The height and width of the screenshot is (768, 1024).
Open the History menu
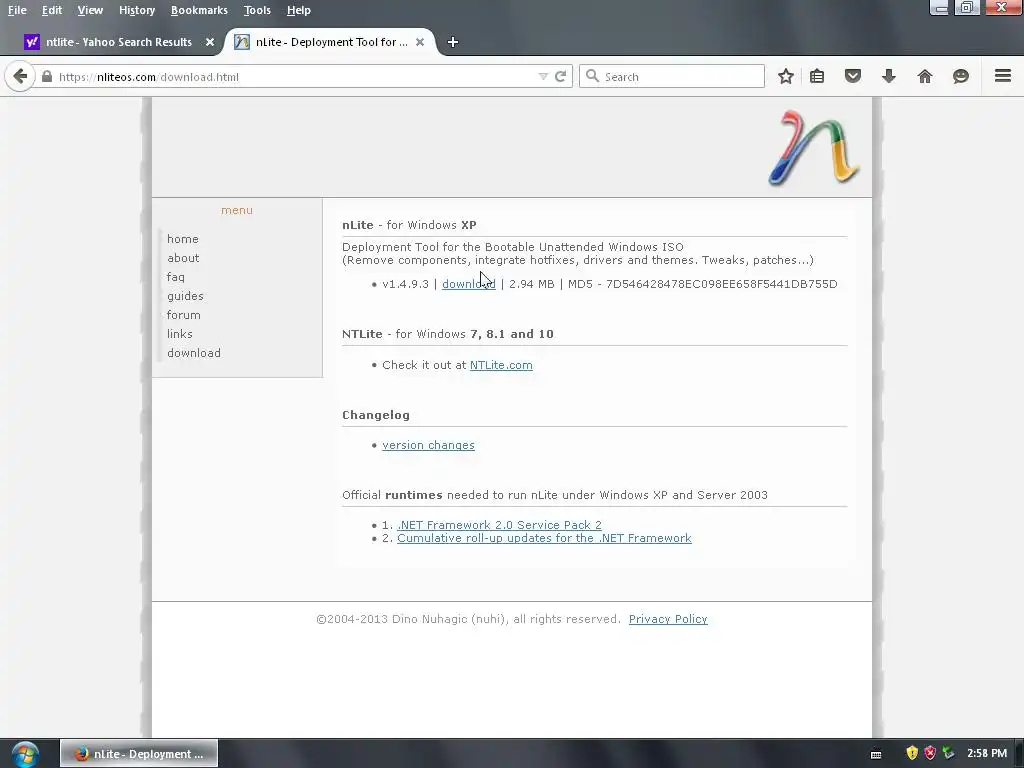(136, 10)
